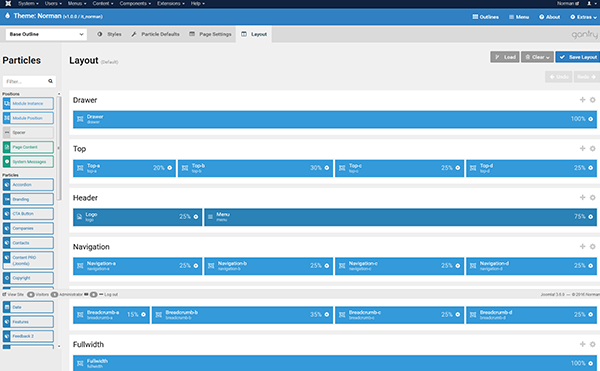Select the System Messages particle
This screenshot has height=371, width=600.
(28, 162)
